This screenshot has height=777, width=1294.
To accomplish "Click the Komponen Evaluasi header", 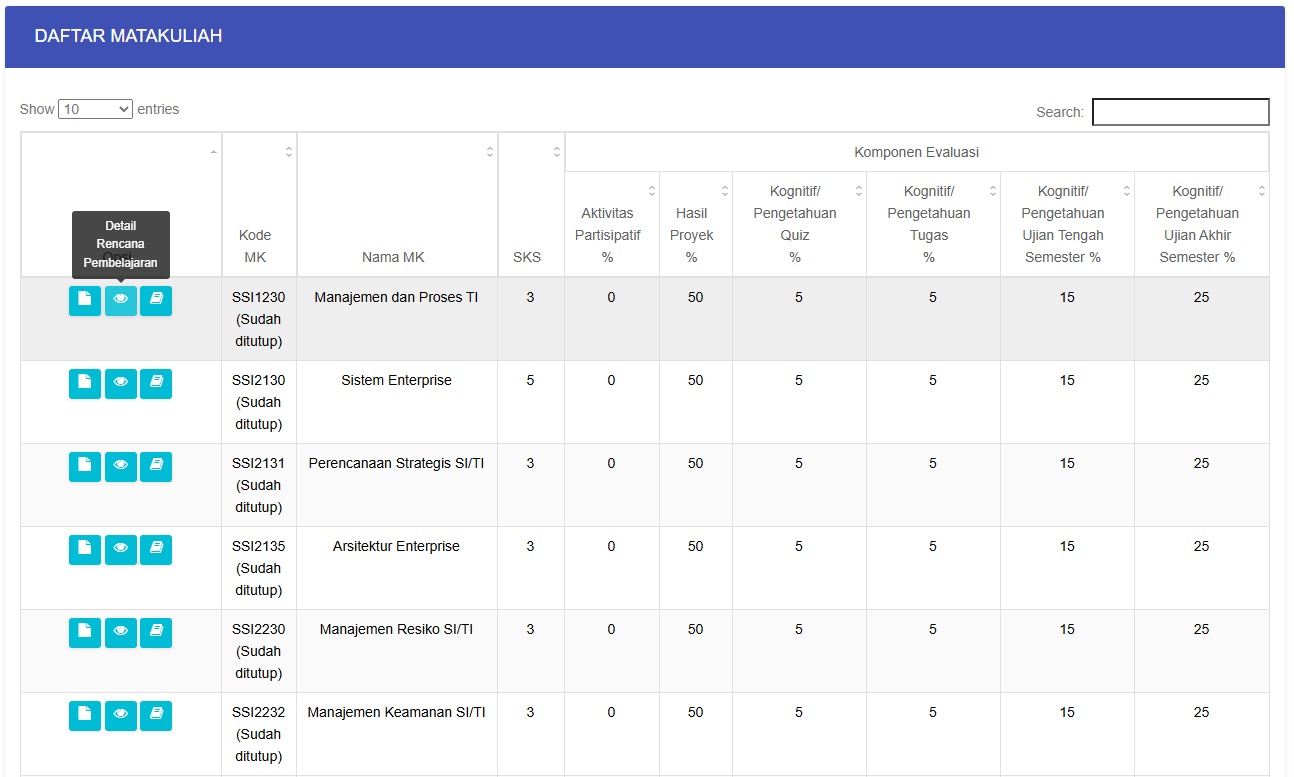I will coord(916,152).
